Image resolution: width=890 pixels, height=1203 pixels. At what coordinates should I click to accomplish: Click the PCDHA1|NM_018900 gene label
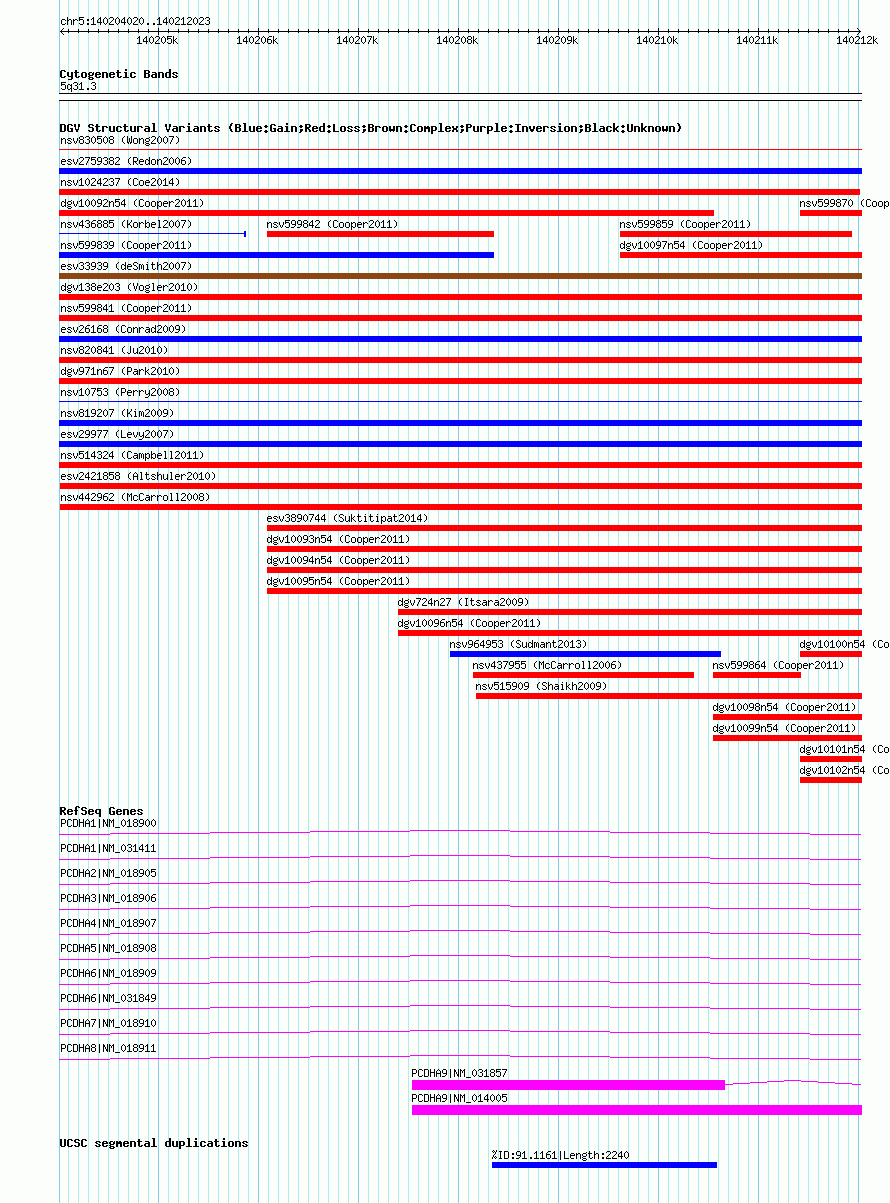108,823
